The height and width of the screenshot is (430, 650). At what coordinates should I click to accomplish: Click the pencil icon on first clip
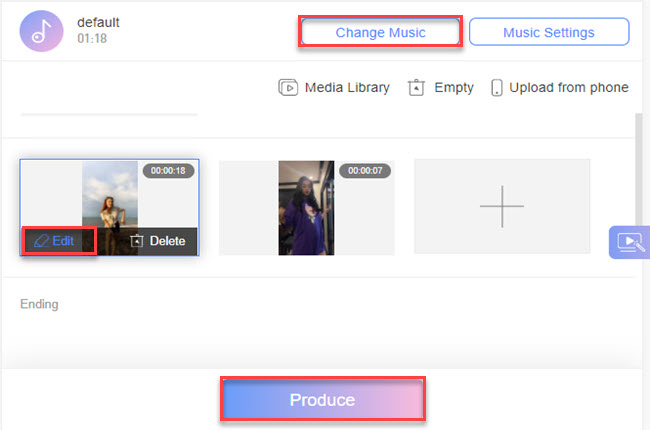click(41, 241)
